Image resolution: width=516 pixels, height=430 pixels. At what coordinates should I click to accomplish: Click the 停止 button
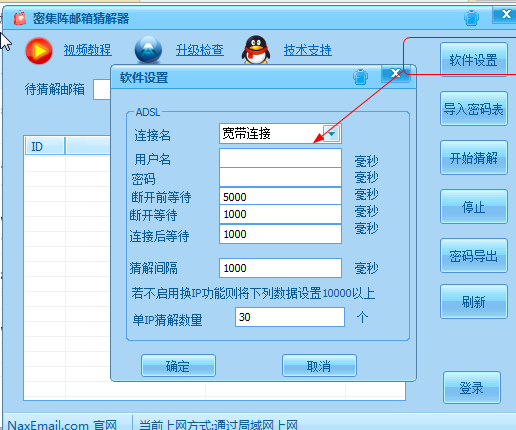coord(474,207)
